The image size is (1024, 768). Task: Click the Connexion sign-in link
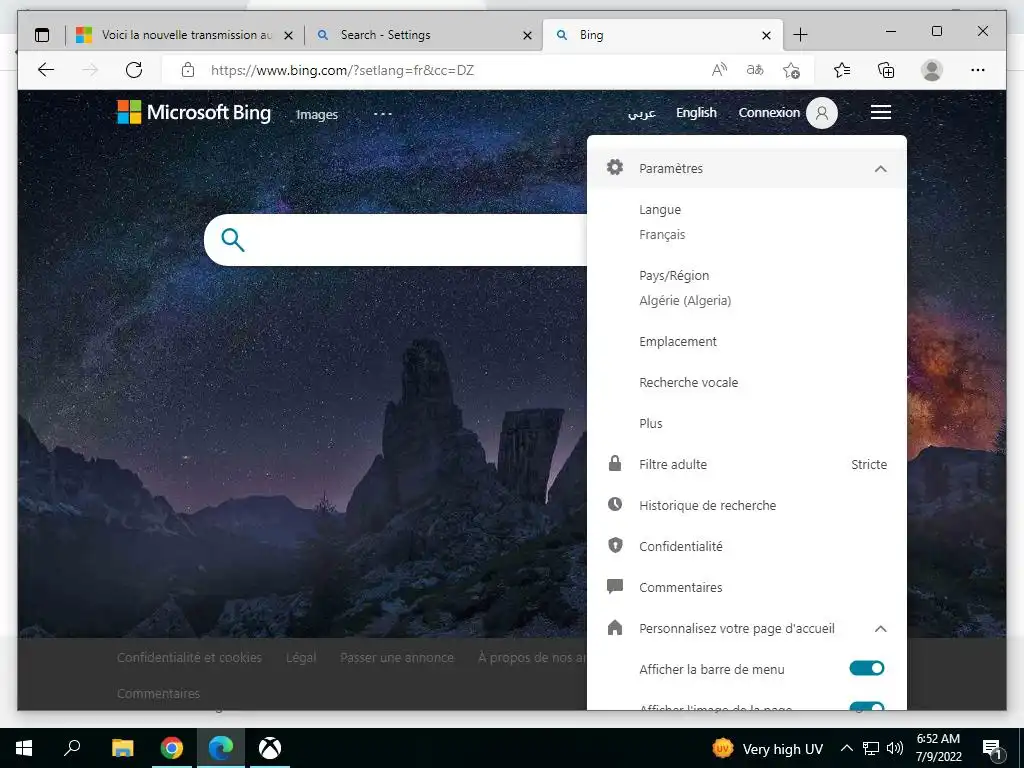pyautogui.click(x=769, y=112)
